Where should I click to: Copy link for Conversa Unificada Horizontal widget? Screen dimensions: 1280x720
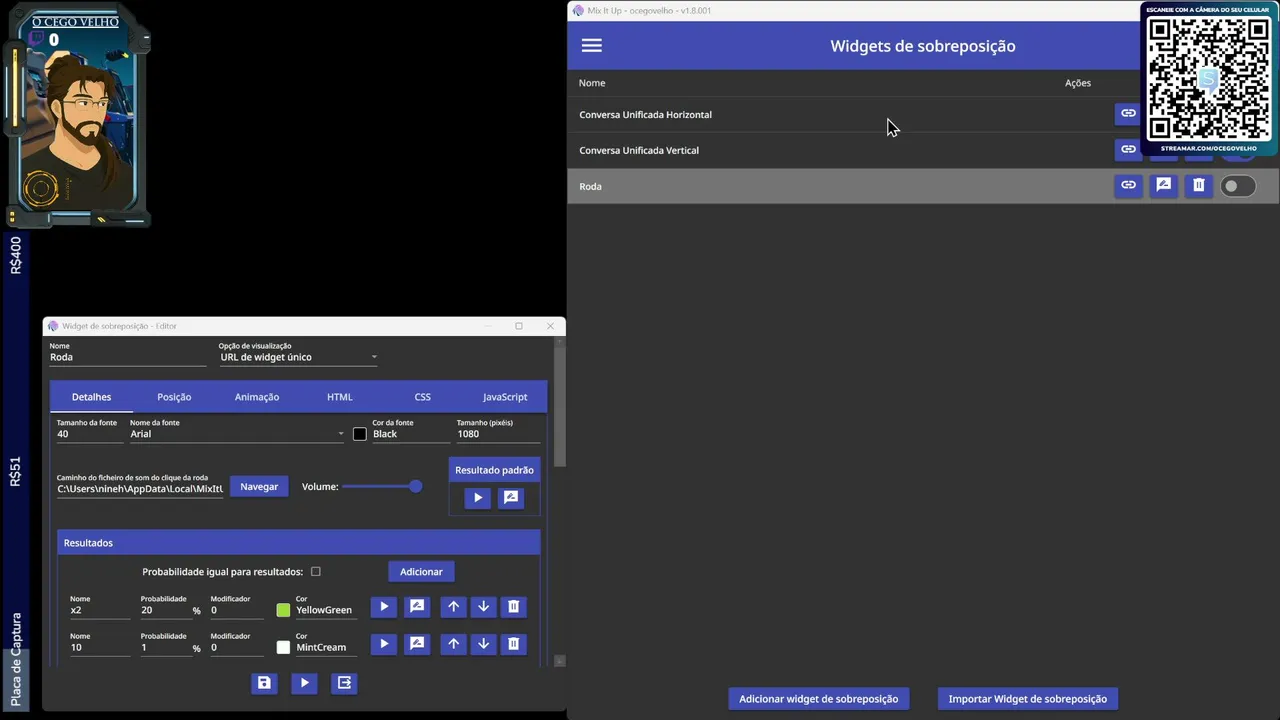coord(1128,113)
